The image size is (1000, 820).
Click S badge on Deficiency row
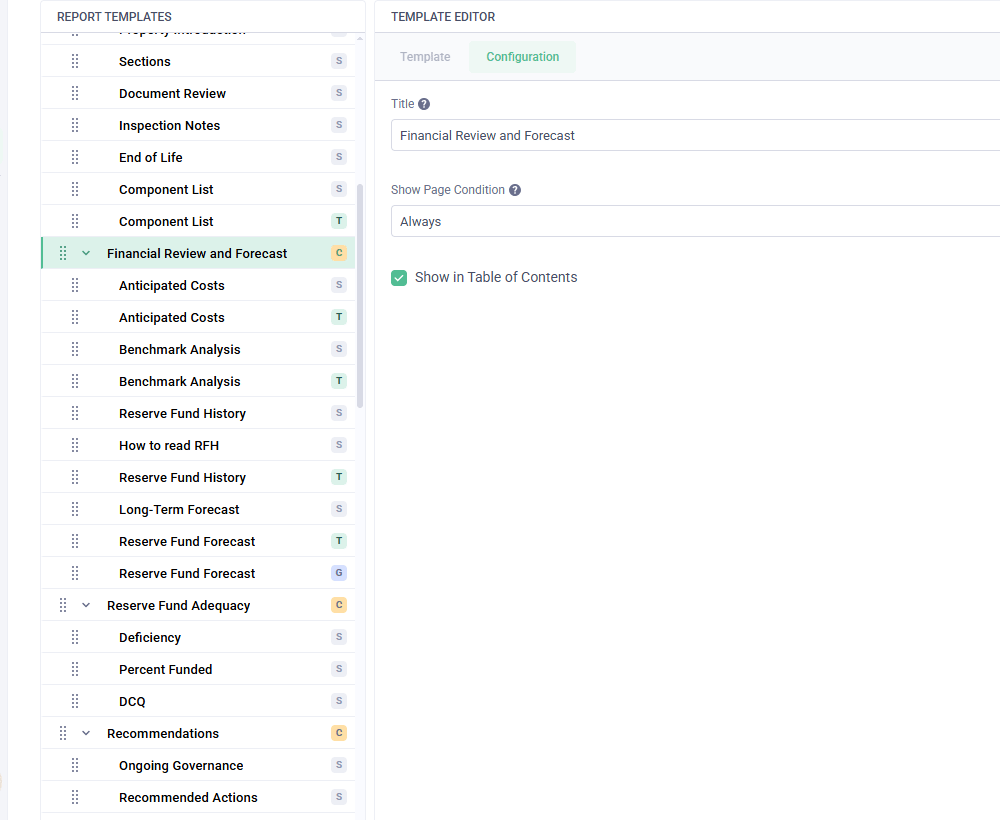pos(339,637)
